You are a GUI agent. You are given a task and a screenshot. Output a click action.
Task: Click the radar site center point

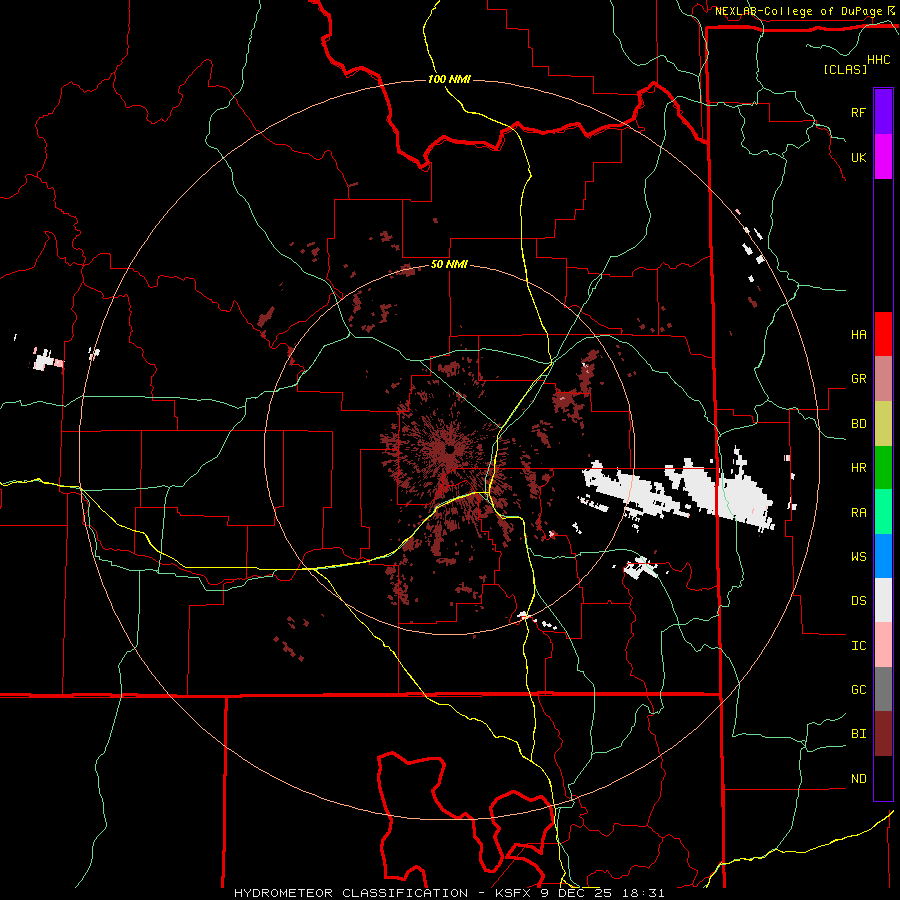(x=450, y=449)
